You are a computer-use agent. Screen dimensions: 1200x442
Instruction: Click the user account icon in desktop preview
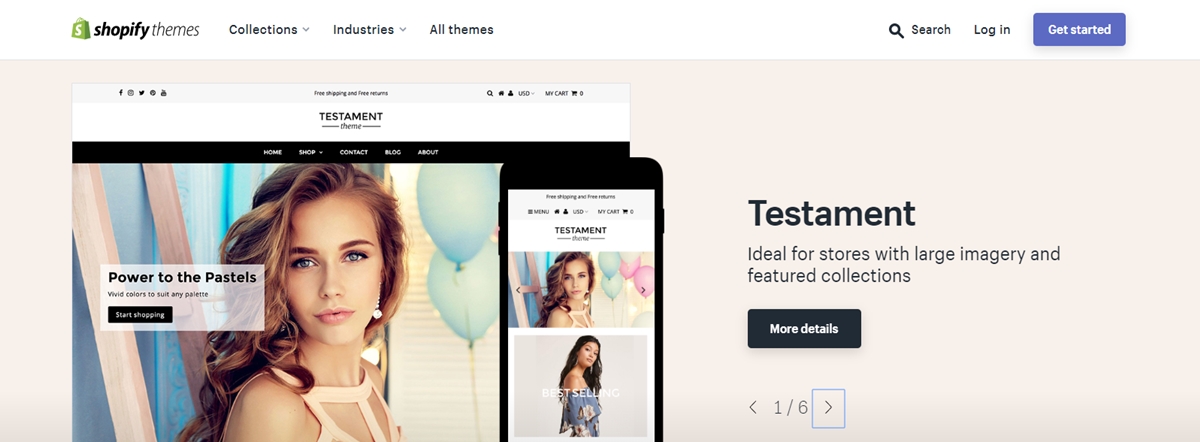click(511, 93)
